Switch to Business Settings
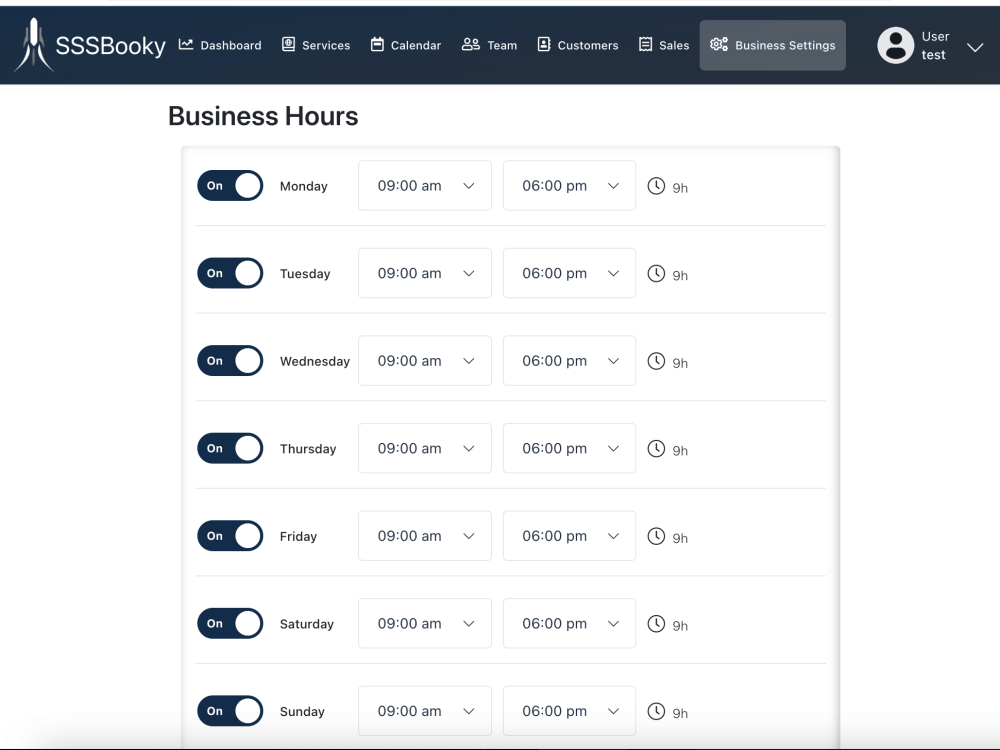Viewport: 1000px width, 750px height. [x=772, y=44]
